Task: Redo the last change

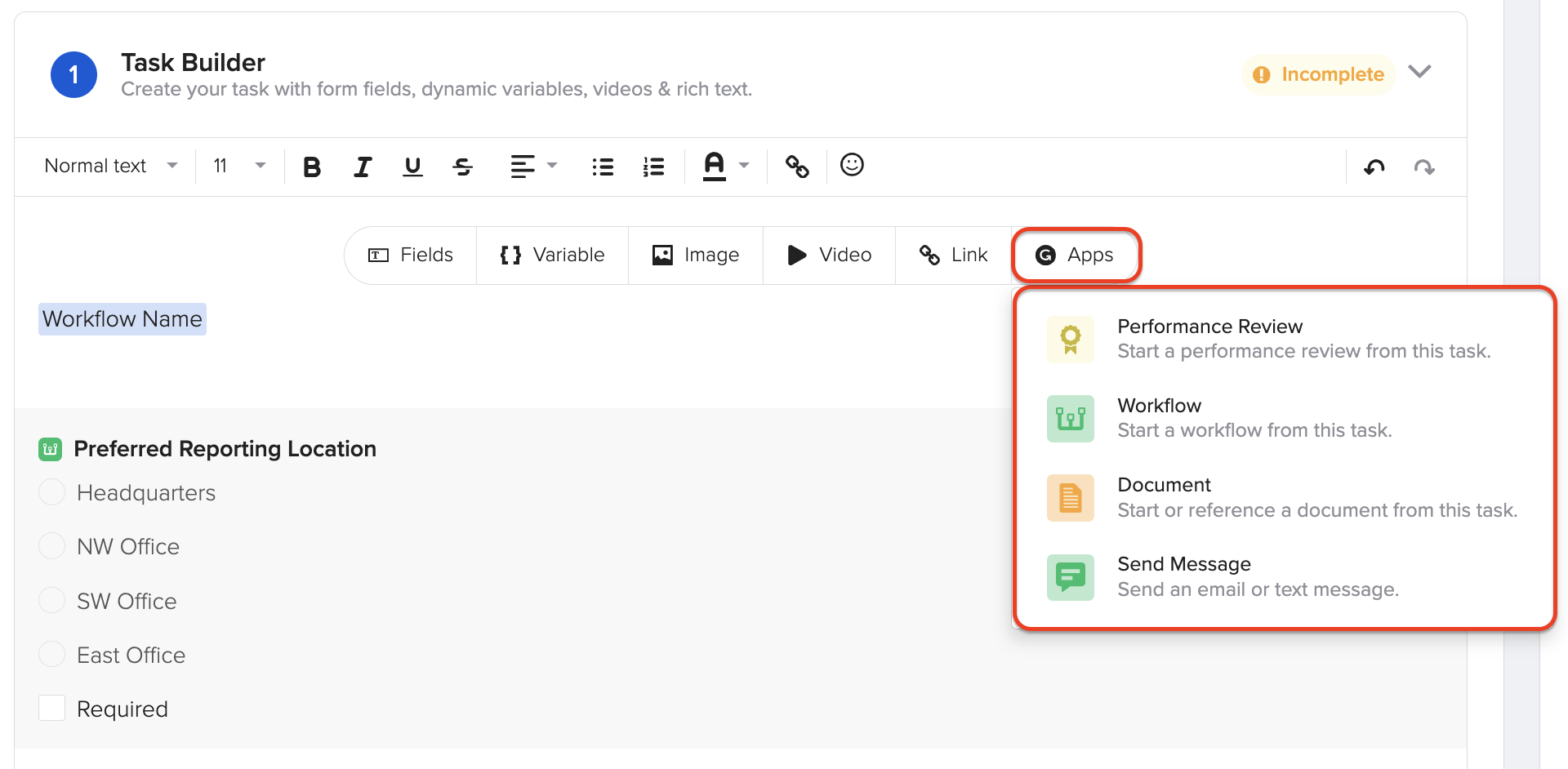Action: click(x=1425, y=167)
